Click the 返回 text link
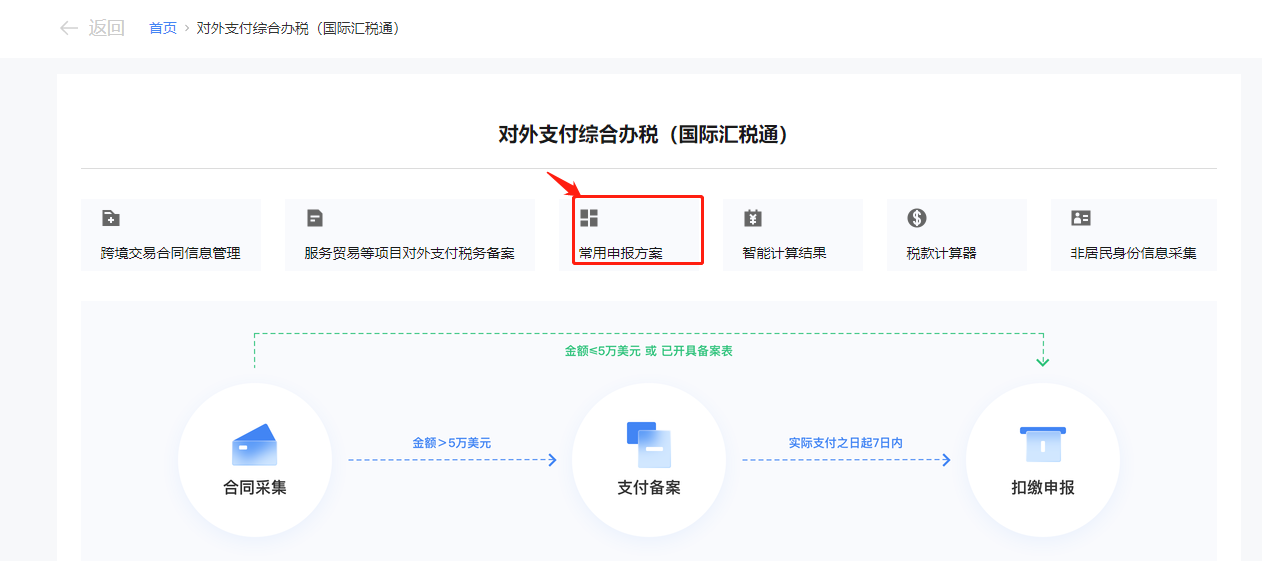The height and width of the screenshot is (561, 1262). coord(106,28)
